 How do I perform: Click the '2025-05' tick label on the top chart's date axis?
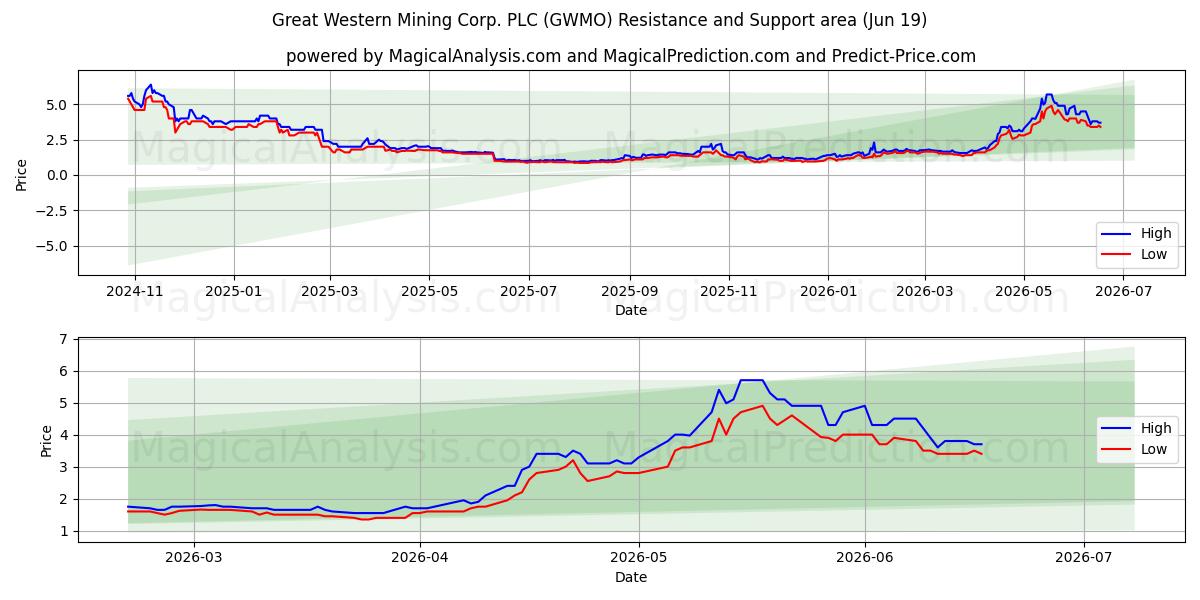coord(430,292)
